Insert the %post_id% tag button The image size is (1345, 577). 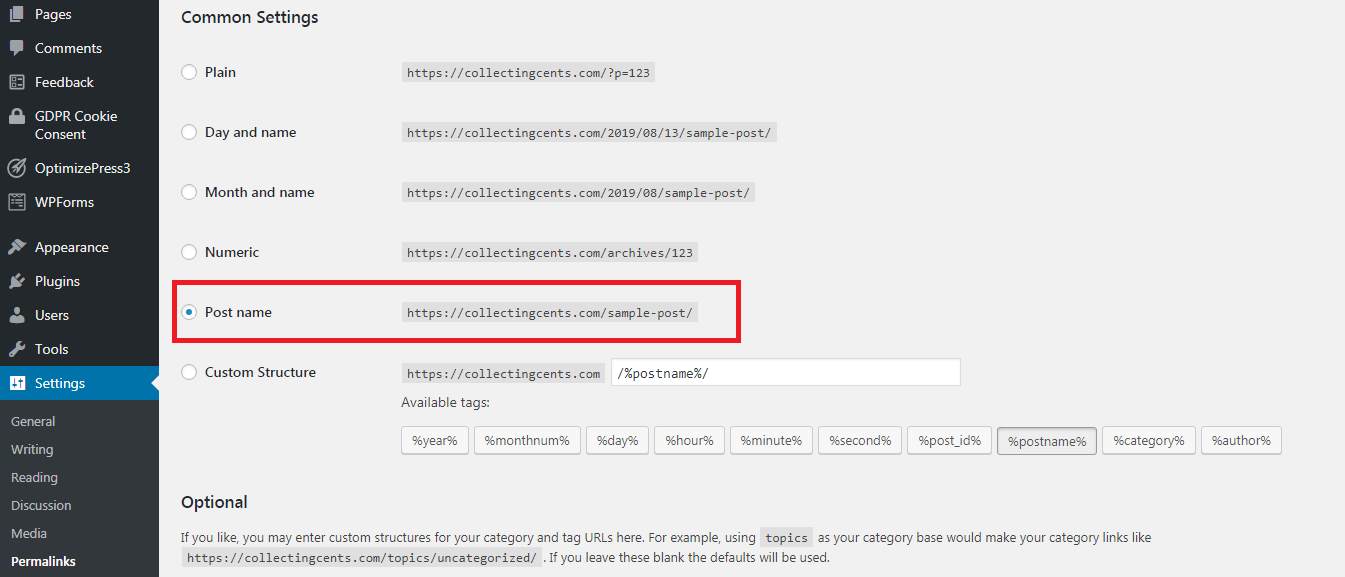(x=950, y=440)
